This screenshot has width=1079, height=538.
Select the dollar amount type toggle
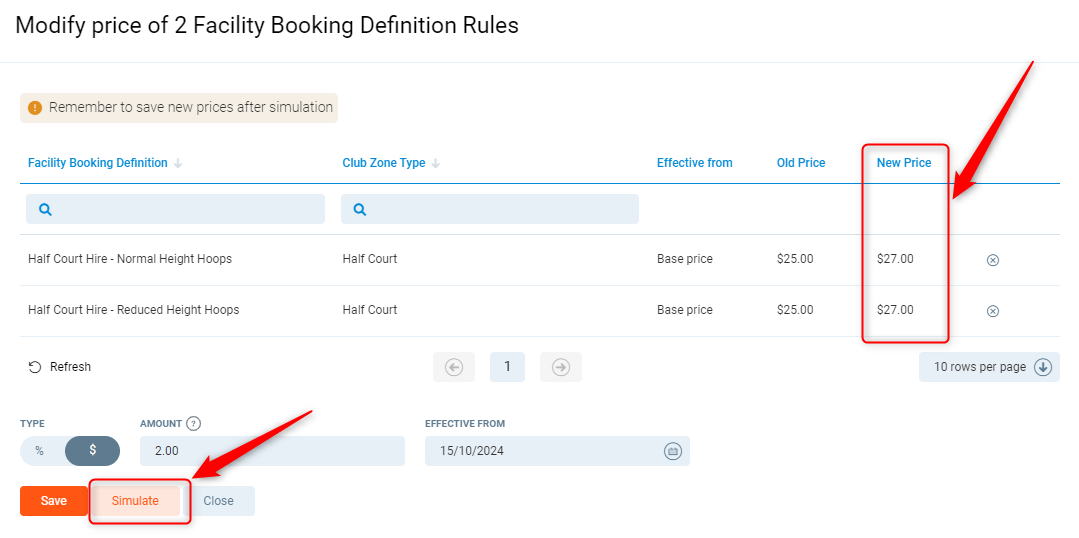tap(92, 451)
